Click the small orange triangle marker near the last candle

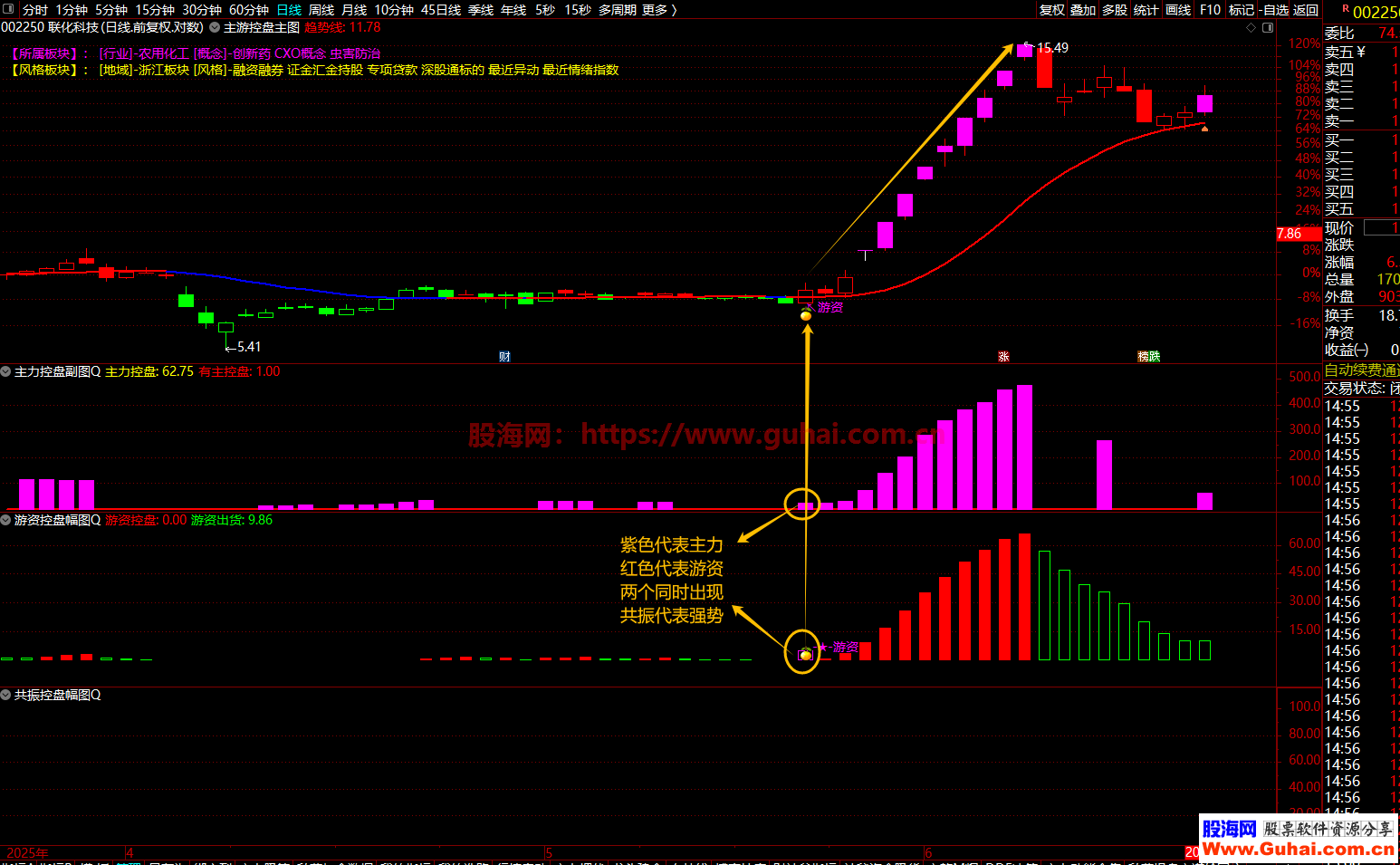click(1204, 129)
